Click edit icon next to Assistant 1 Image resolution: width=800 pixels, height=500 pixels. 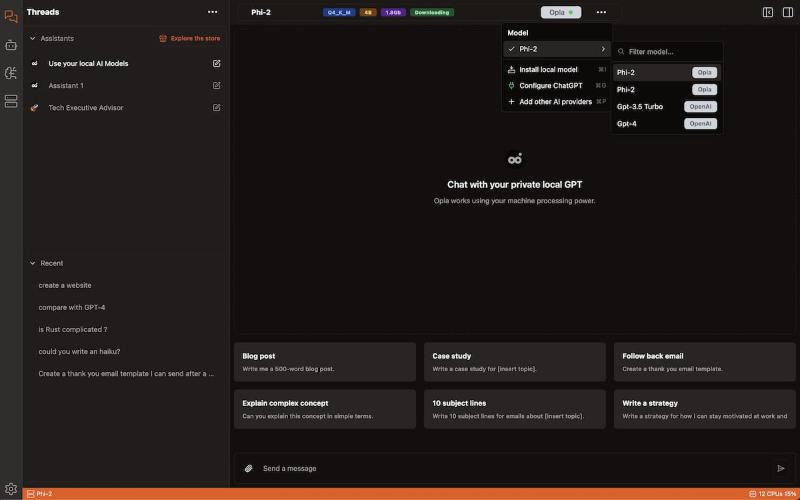(x=217, y=85)
